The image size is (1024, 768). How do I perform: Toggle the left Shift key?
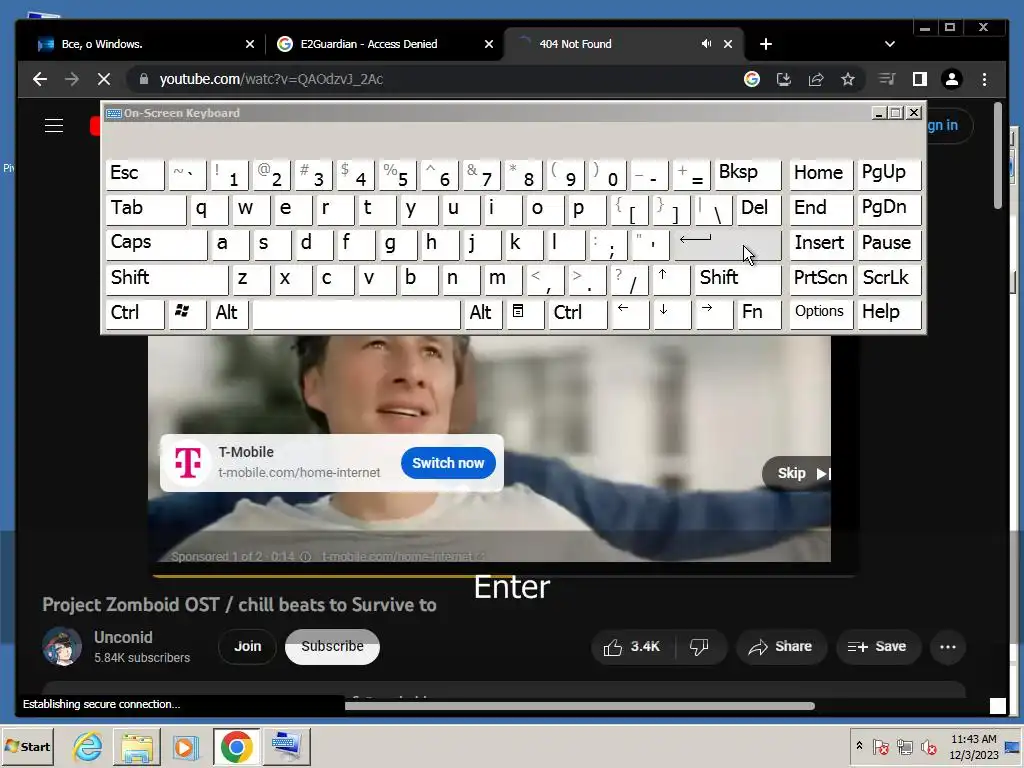(x=167, y=279)
